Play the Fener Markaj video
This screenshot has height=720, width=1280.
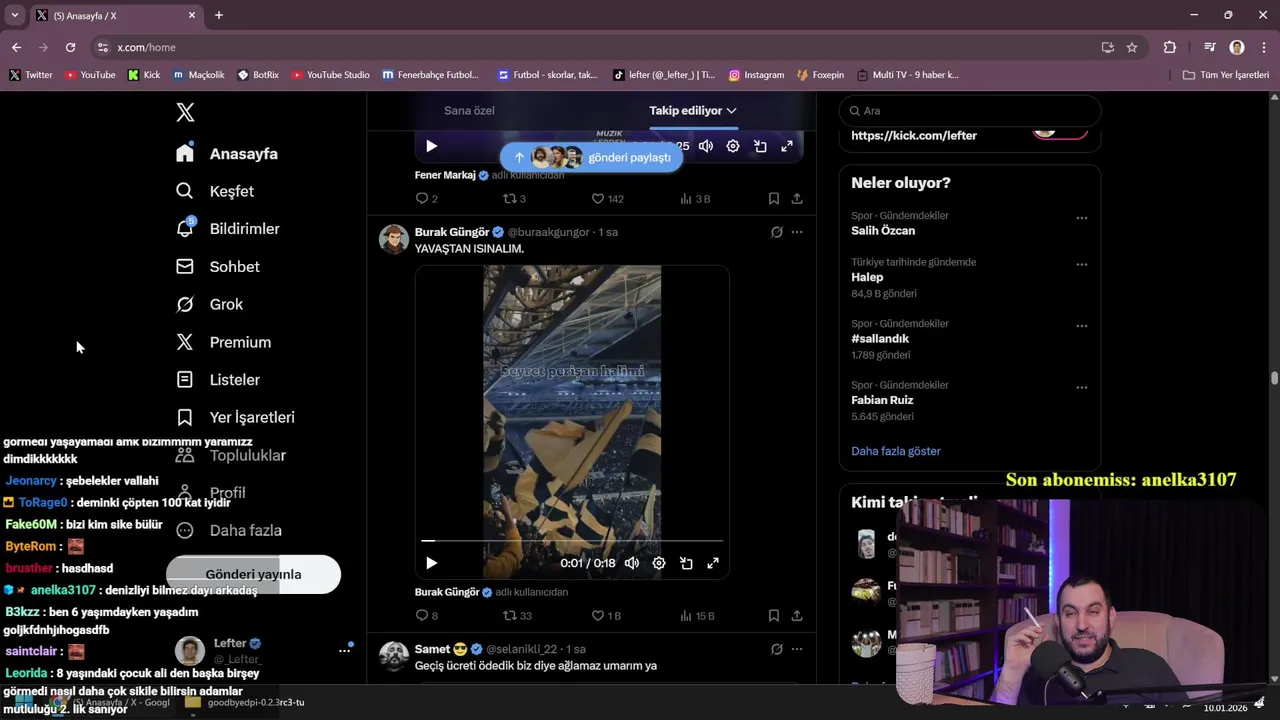tap(431, 146)
